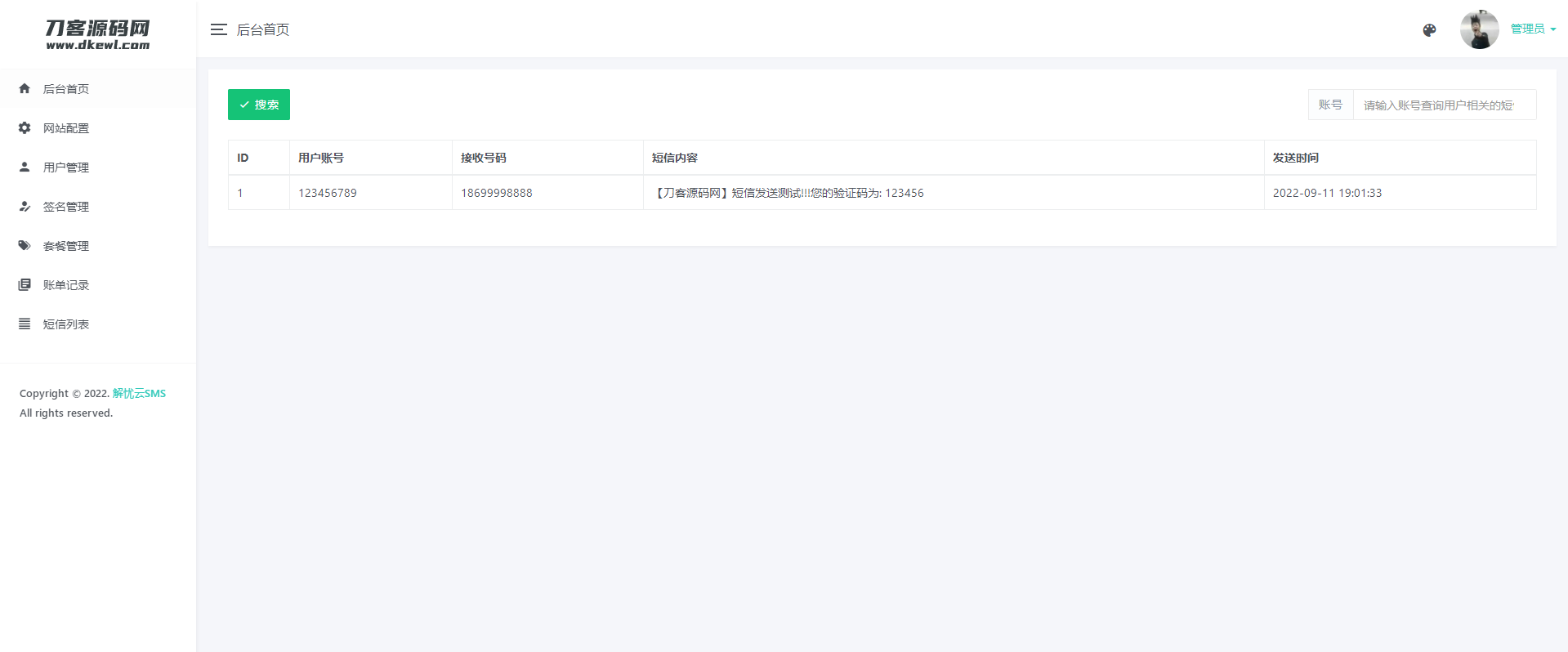This screenshot has width=1568, height=652.
Task: Click the admin avatar picture
Action: tap(1479, 29)
